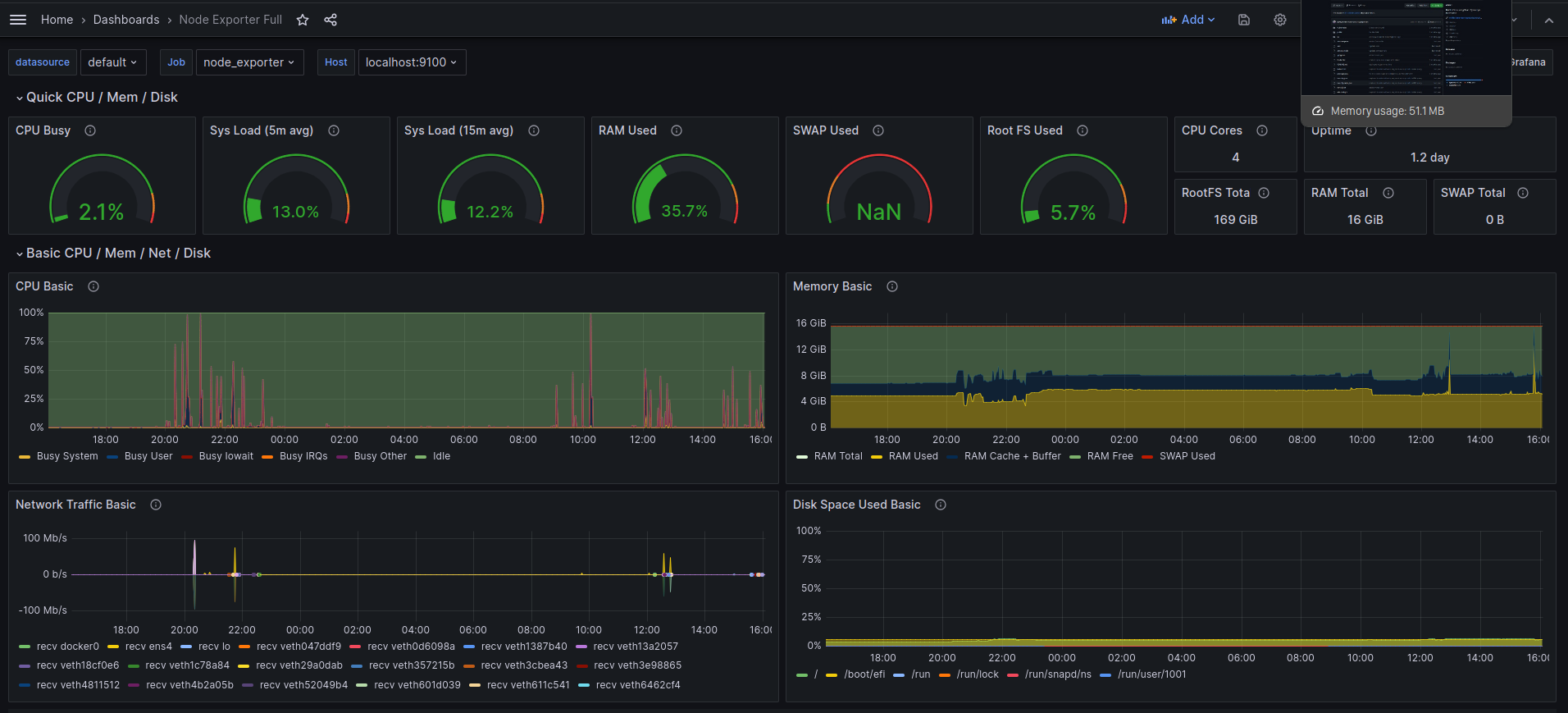The height and width of the screenshot is (713, 1568).
Task: Click the Network Traffic Basic info icon
Action: pyautogui.click(x=156, y=505)
